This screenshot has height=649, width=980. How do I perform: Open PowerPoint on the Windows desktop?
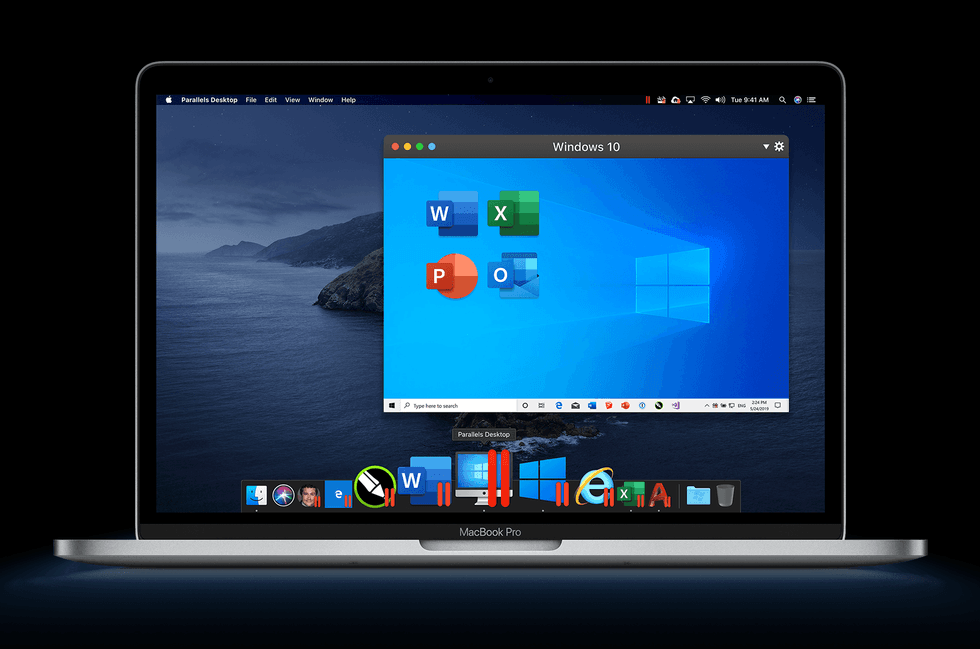452,276
